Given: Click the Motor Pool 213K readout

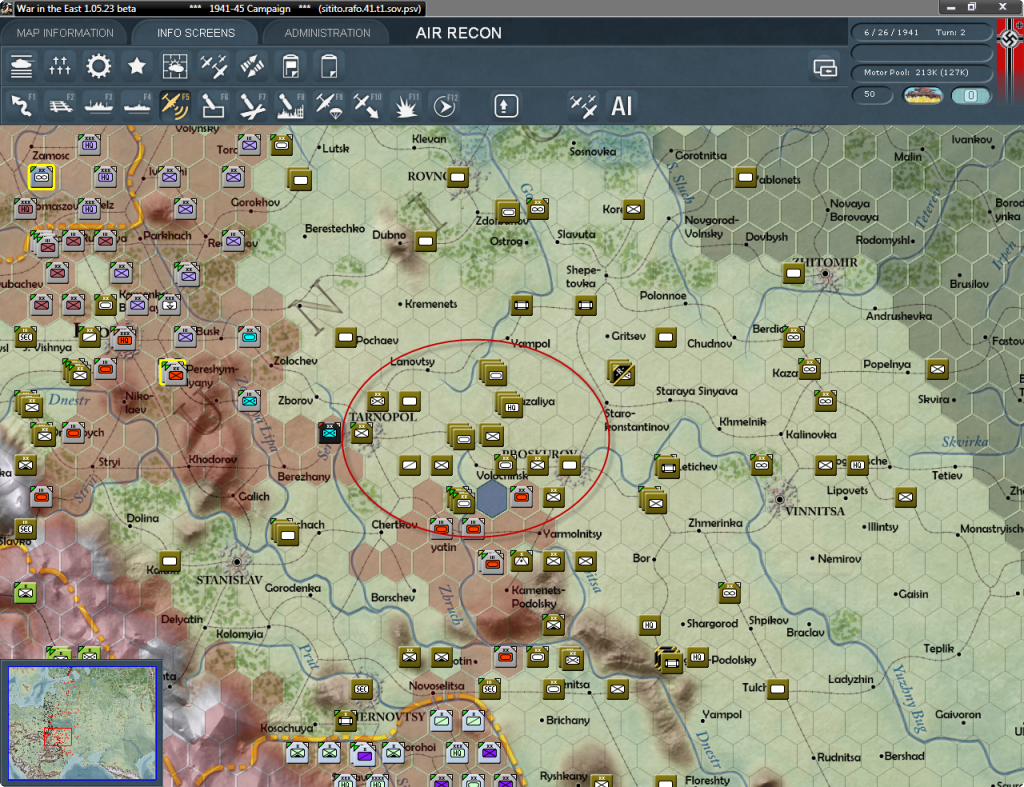Looking at the screenshot, I should [x=921, y=72].
